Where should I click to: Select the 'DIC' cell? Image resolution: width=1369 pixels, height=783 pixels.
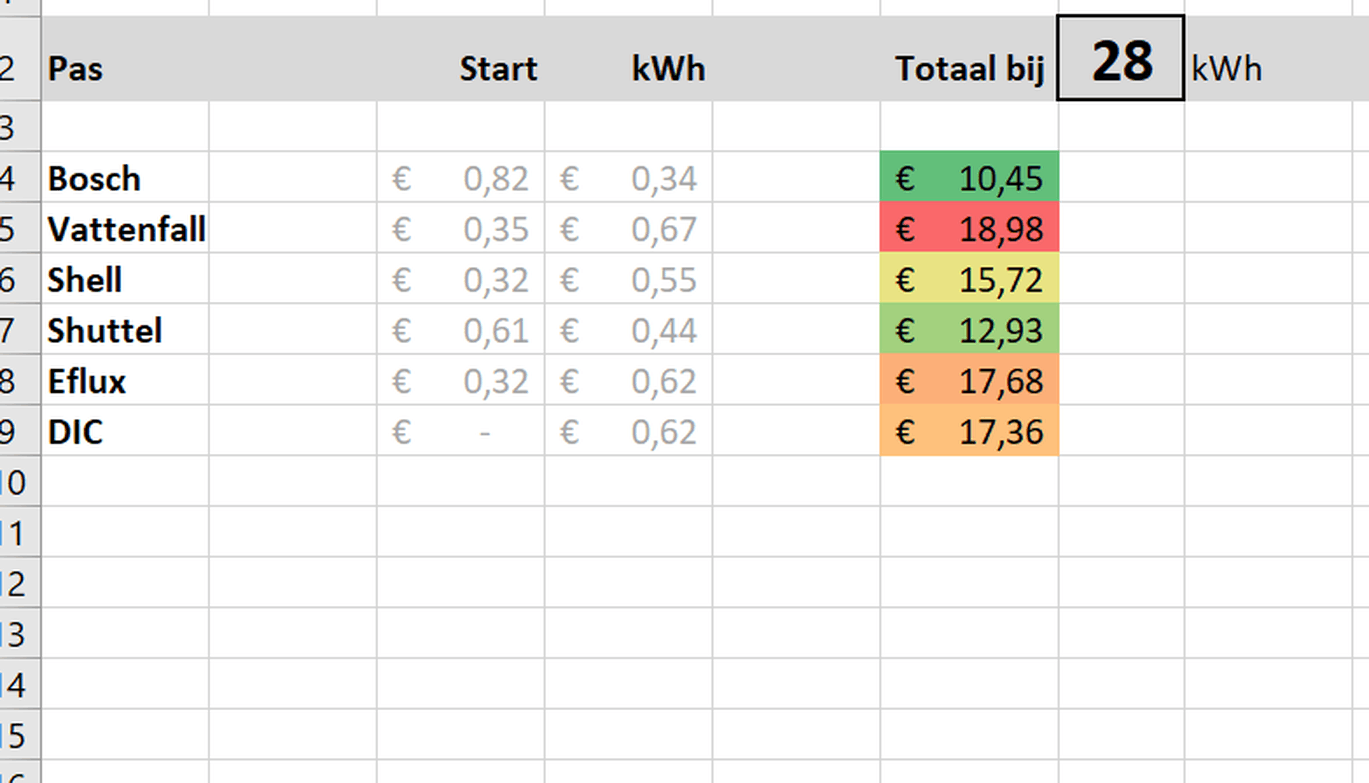[x=125, y=431]
